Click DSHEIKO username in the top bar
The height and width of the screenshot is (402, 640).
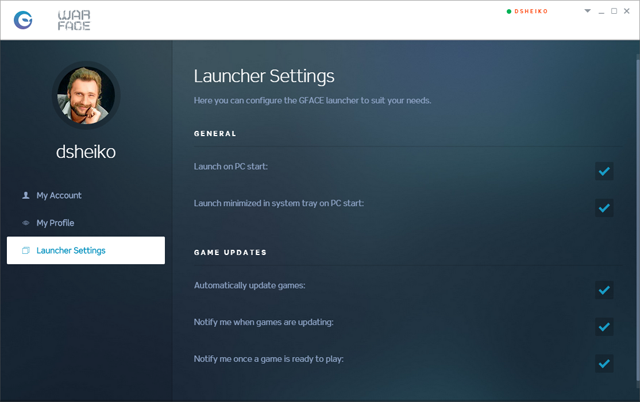(x=531, y=12)
